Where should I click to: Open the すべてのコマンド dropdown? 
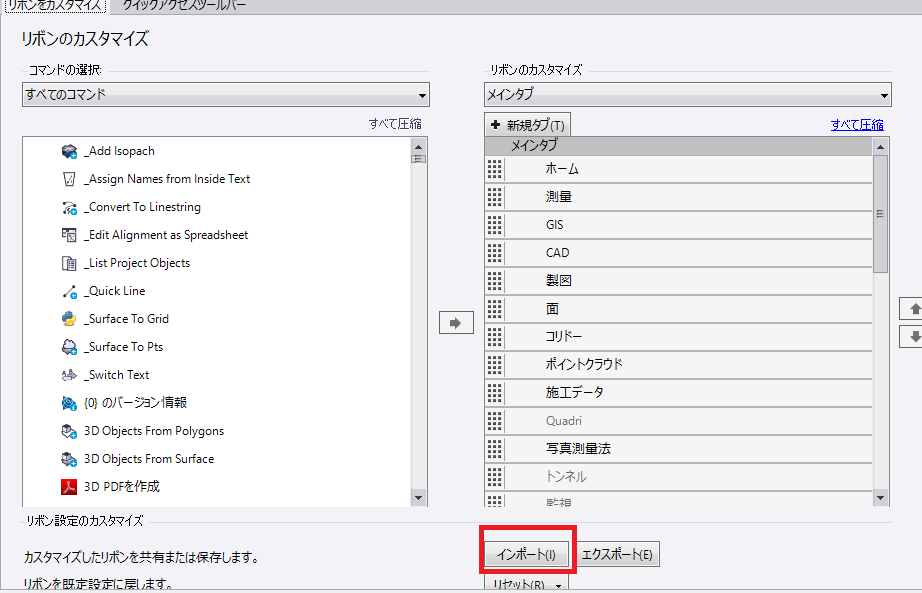pyautogui.click(x=226, y=95)
